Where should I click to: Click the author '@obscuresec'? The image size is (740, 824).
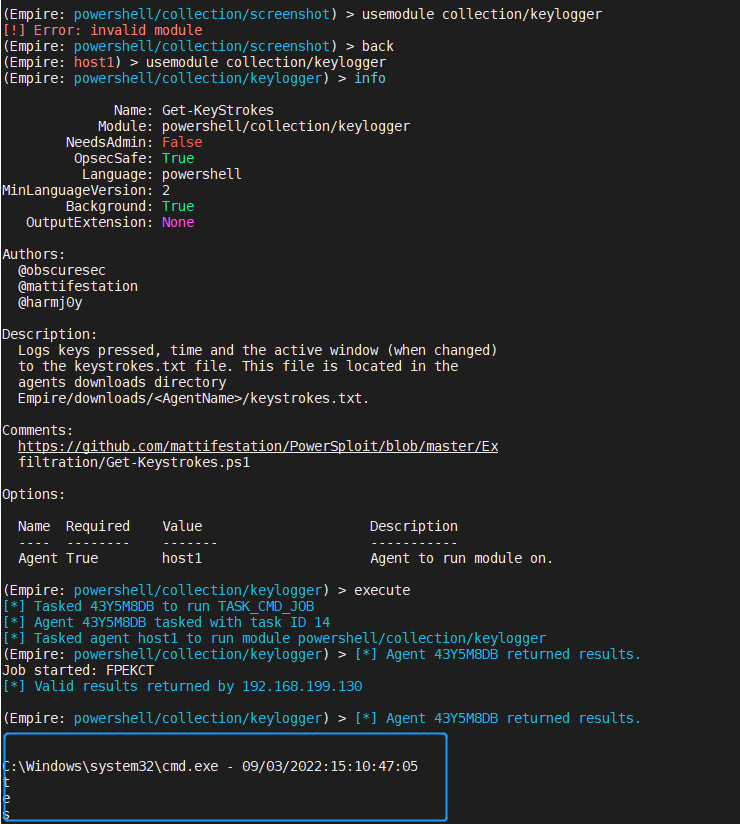(x=62, y=270)
